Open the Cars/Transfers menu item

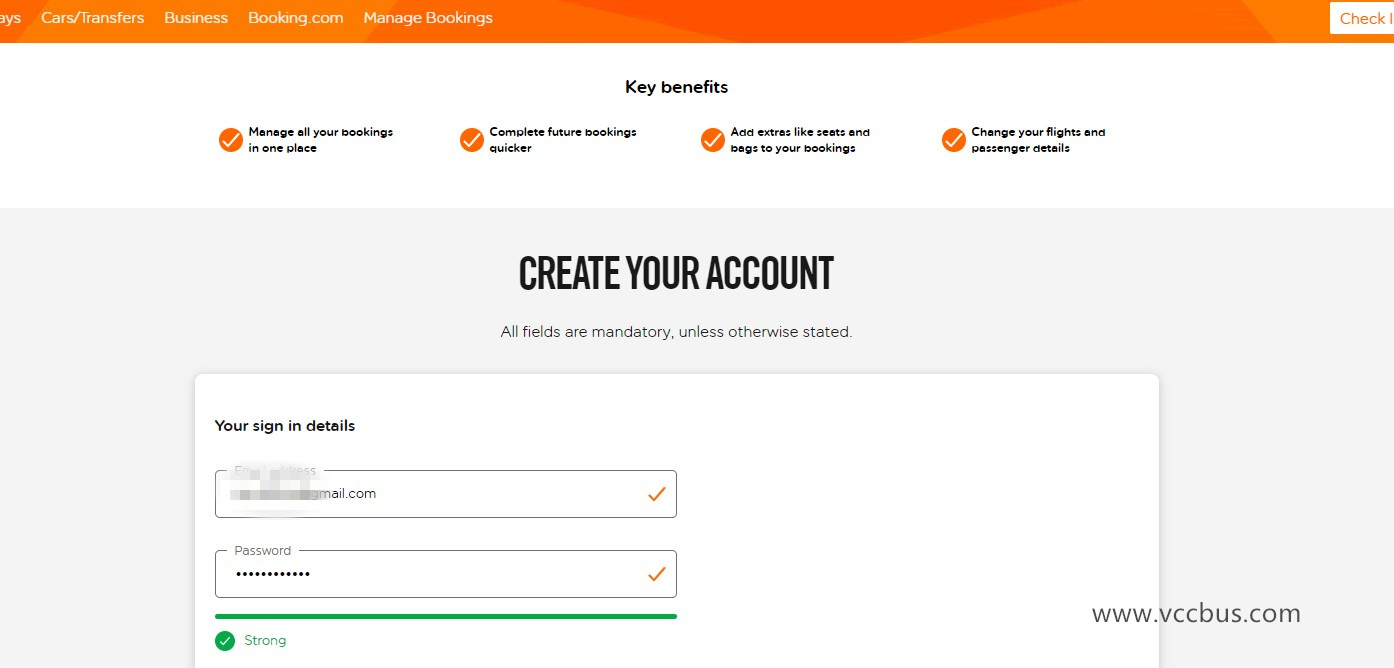tap(93, 18)
